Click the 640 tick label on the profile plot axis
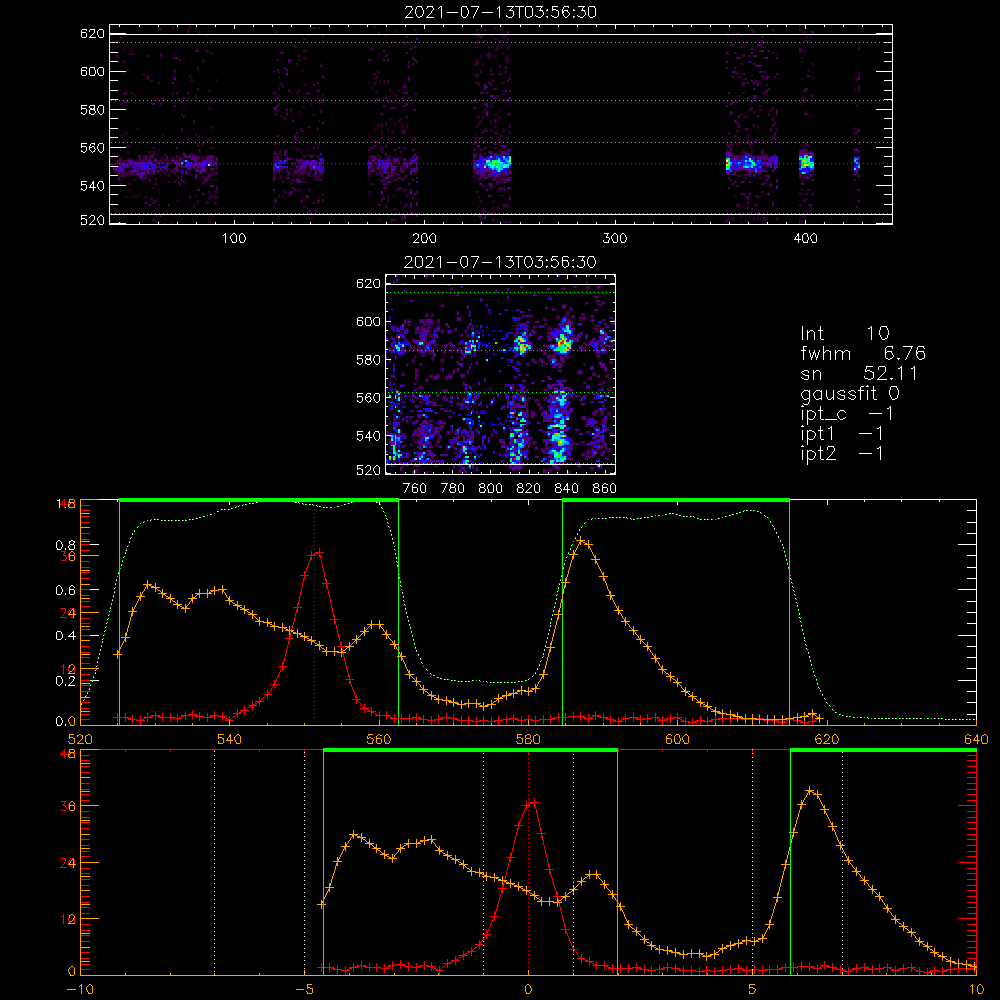The image size is (1000, 1000). [x=976, y=740]
